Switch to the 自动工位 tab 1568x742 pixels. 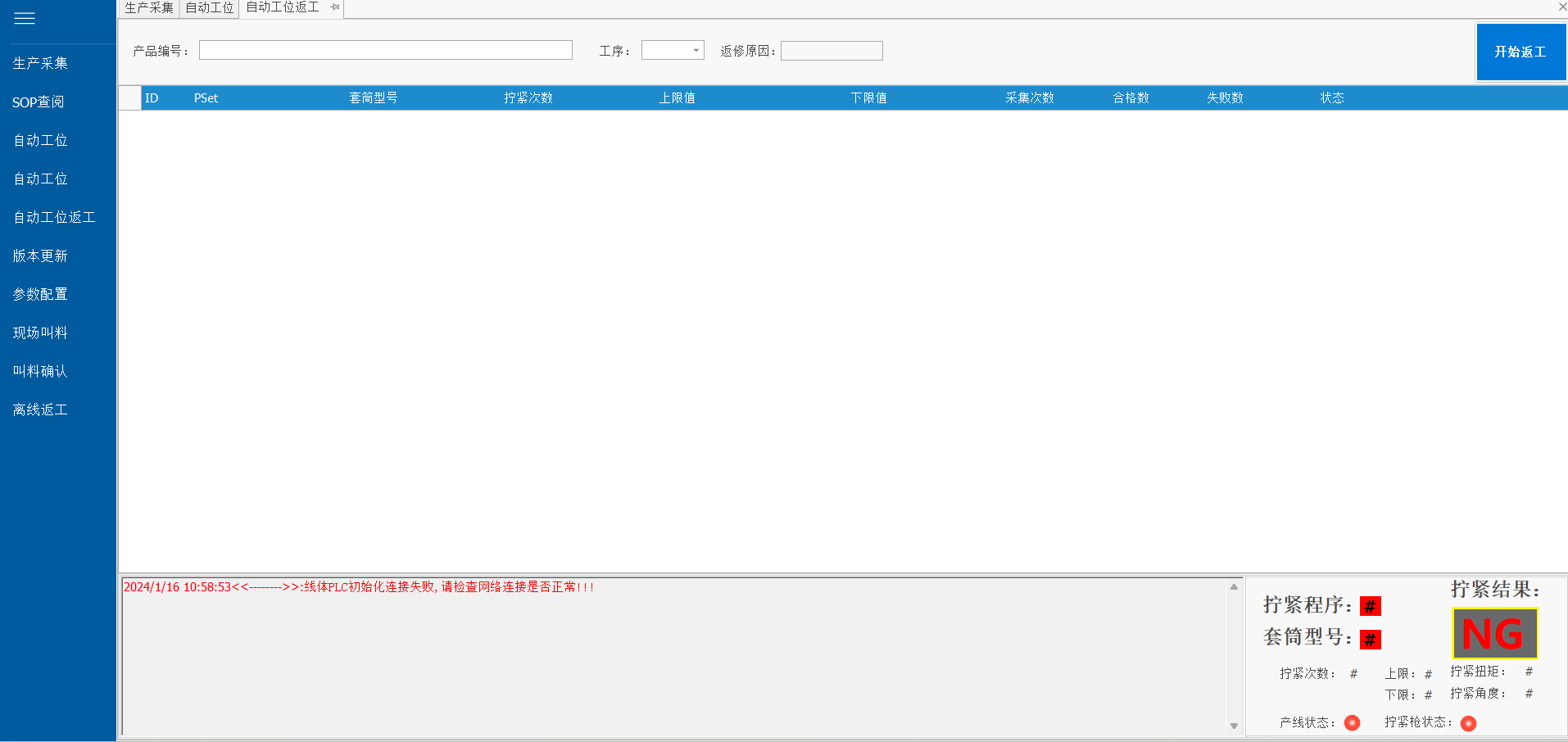[x=209, y=8]
